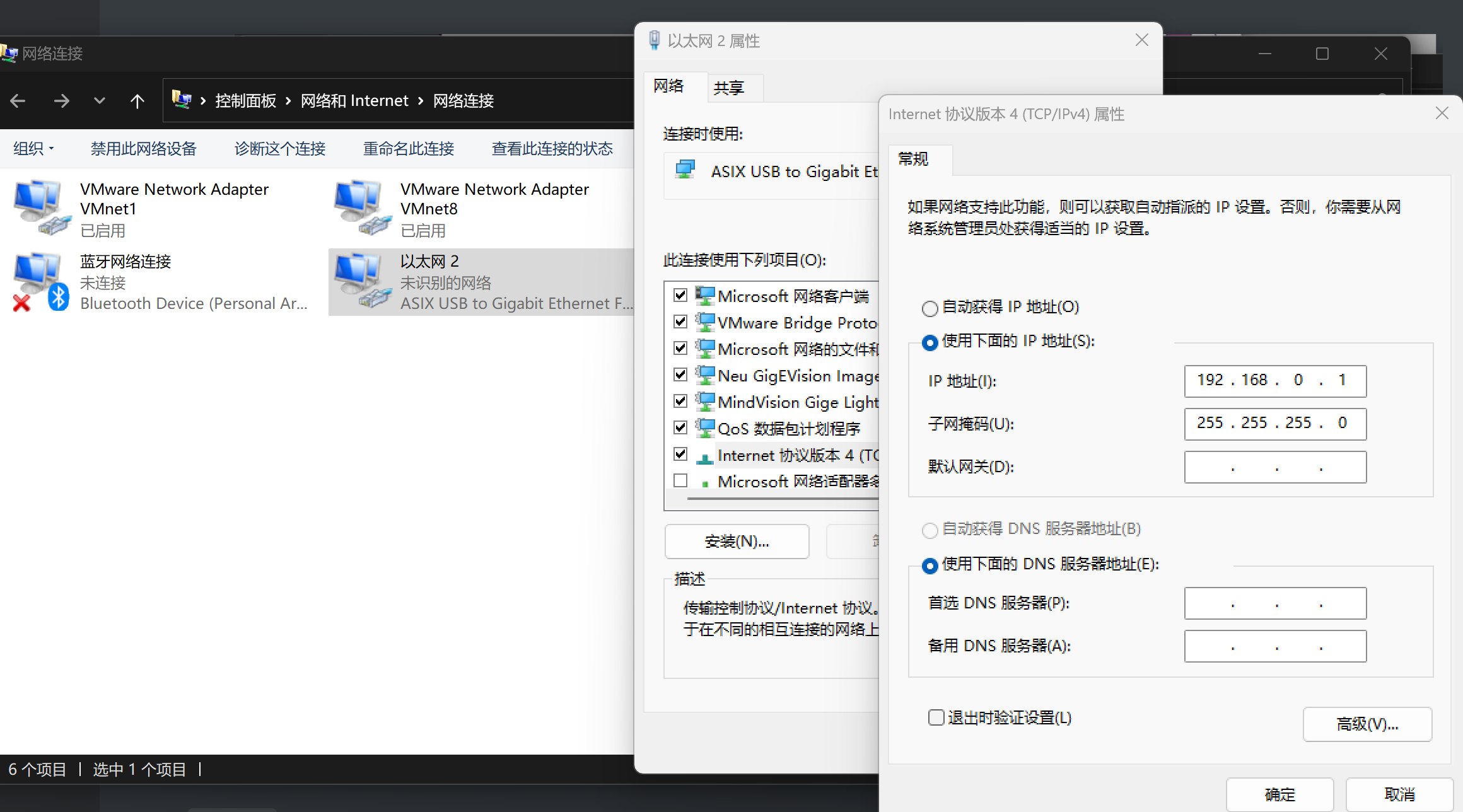Open 高级(V) advanced settings

click(1367, 724)
